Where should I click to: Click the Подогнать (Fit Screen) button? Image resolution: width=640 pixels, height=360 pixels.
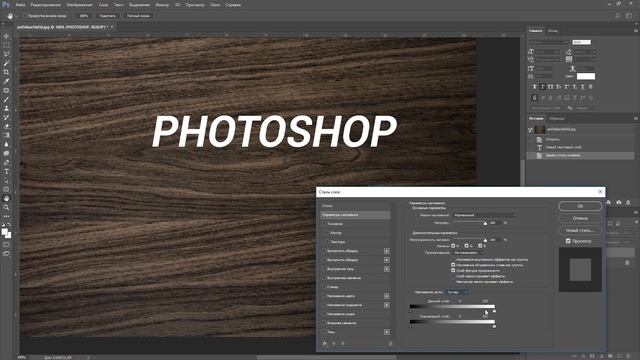[108, 16]
